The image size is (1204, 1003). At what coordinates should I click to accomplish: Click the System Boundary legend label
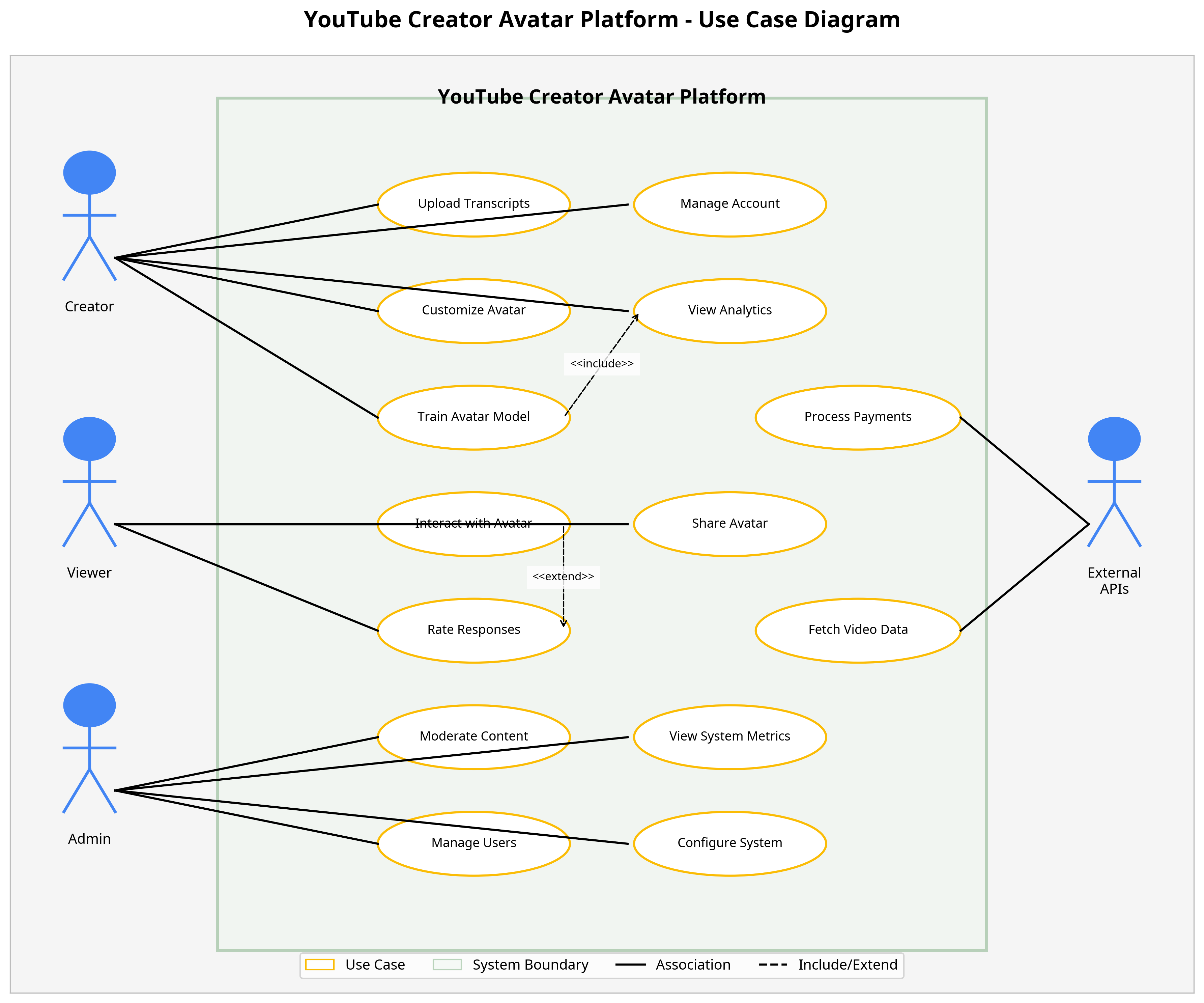(x=530, y=965)
